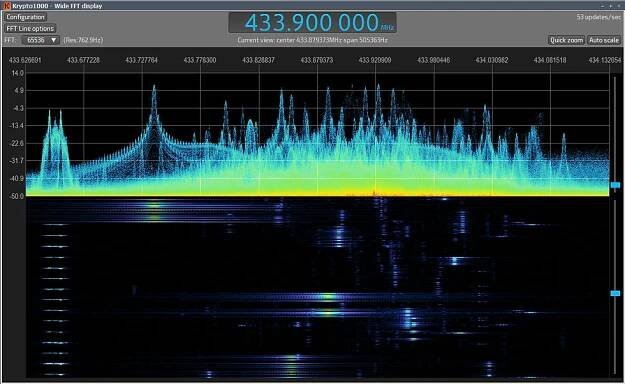Image resolution: width=625 pixels, height=384 pixels.
Task: Click the 433.879373 frequency axis label
Action: tap(316, 60)
